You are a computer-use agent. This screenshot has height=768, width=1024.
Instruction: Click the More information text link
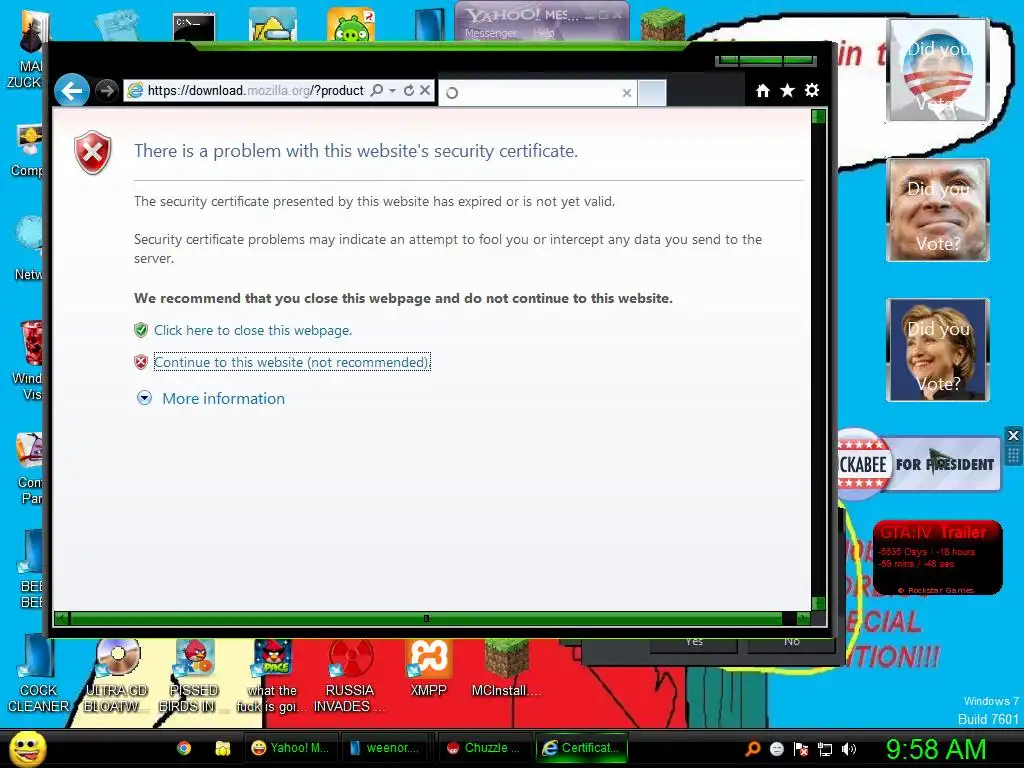pyautogui.click(x=223, y=398)
